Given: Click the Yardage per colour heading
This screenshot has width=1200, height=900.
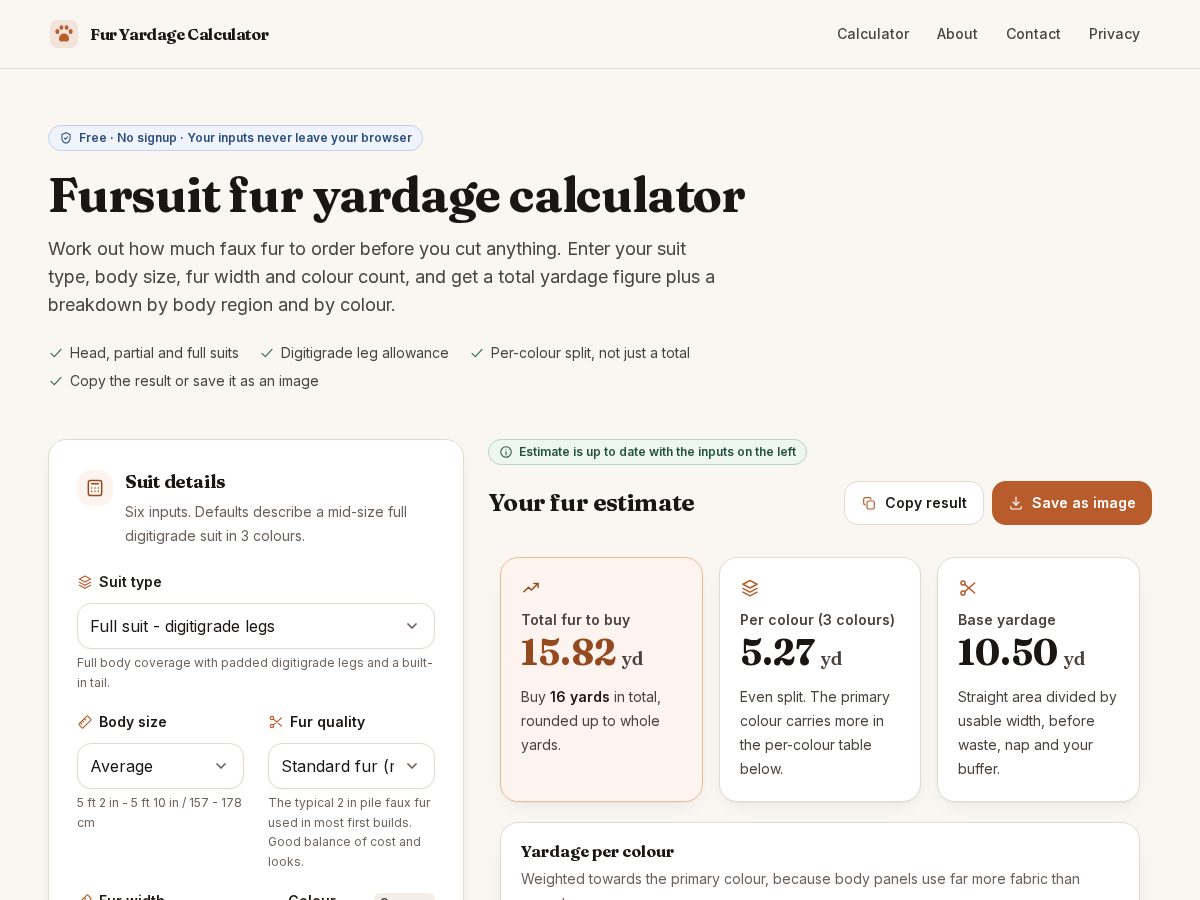Looking at the screenshot, I should (x=597, y=852).
